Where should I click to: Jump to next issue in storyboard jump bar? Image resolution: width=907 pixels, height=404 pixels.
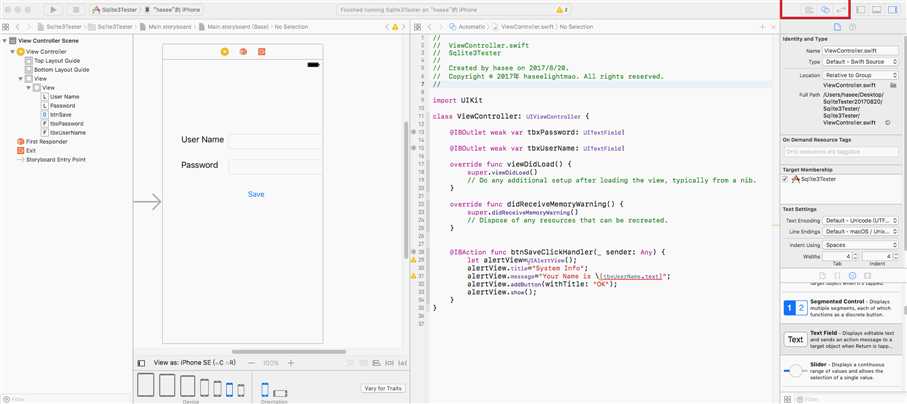click(403, 27)
